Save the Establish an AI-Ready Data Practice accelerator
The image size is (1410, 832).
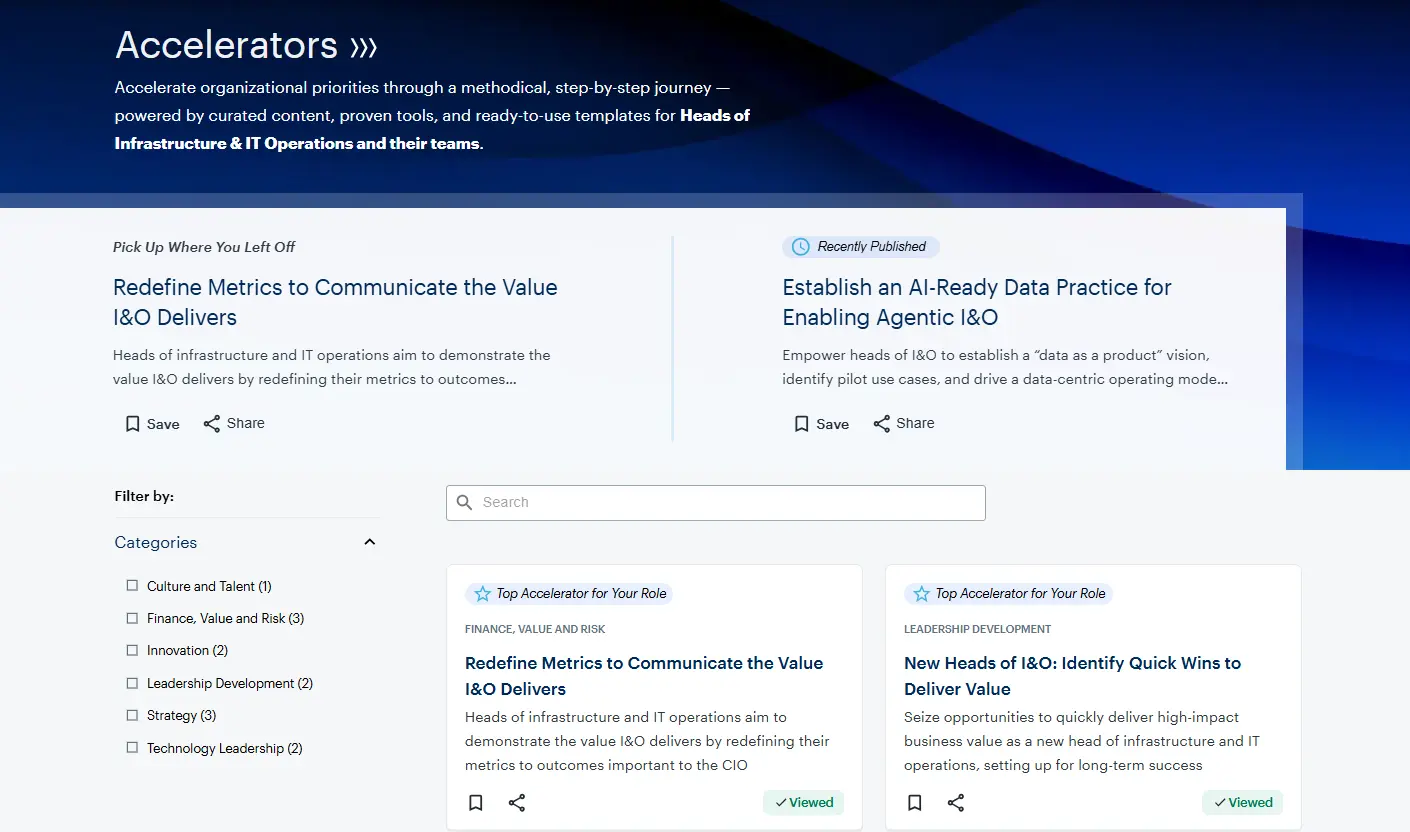click(820, 423)
